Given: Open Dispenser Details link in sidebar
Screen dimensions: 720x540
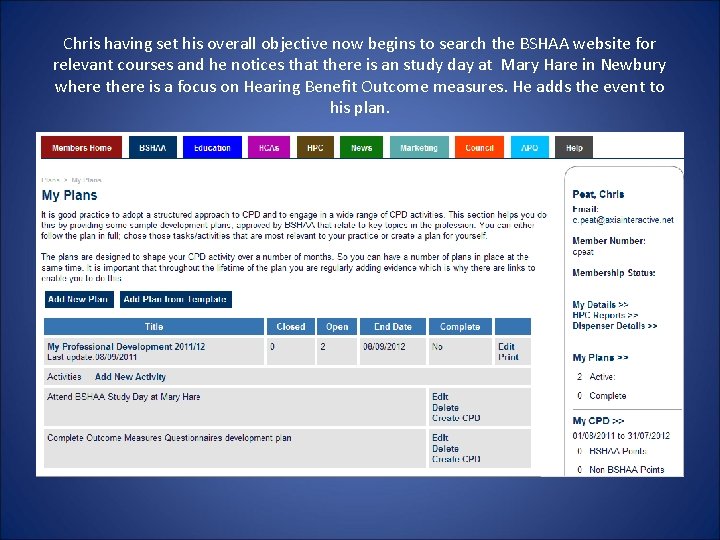Looking at the screenshot, I should coord(614,326).
